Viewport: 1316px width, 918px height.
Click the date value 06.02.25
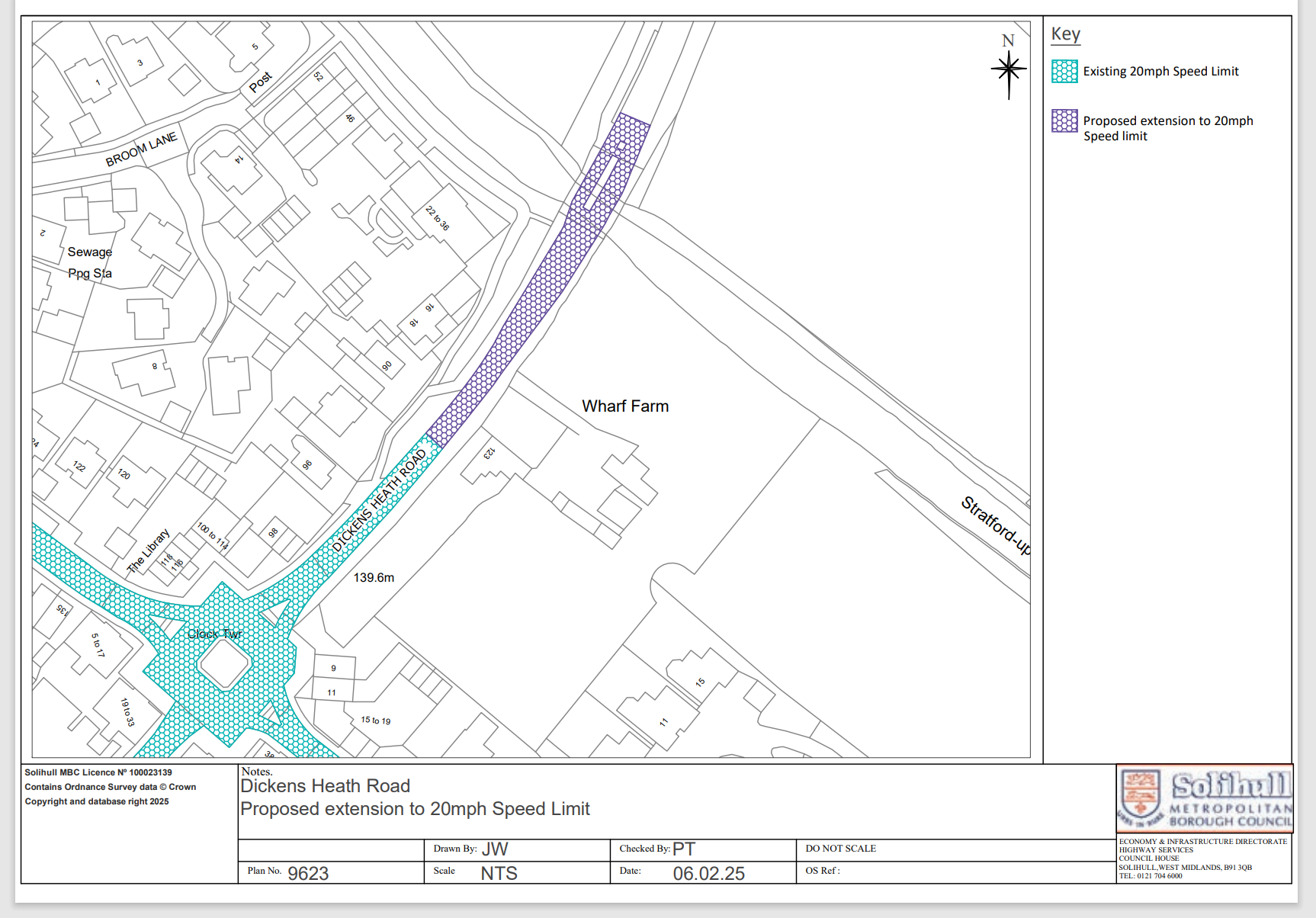click(x=708, y=874)
